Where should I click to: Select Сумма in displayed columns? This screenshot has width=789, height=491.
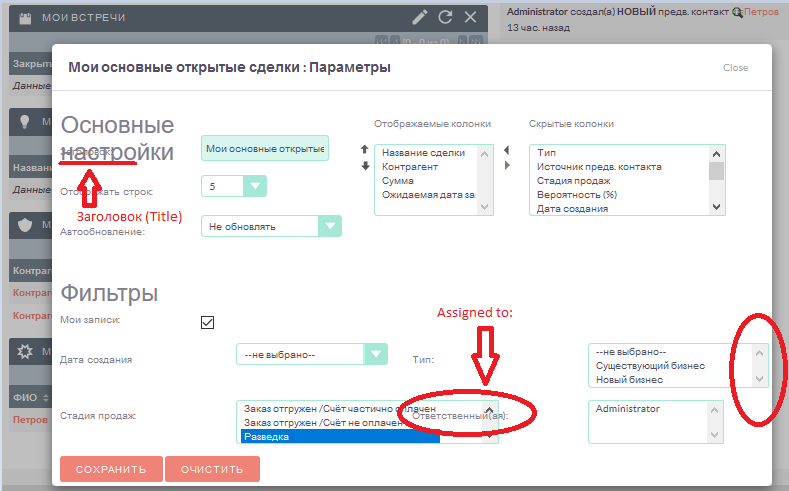pos(398,181)
